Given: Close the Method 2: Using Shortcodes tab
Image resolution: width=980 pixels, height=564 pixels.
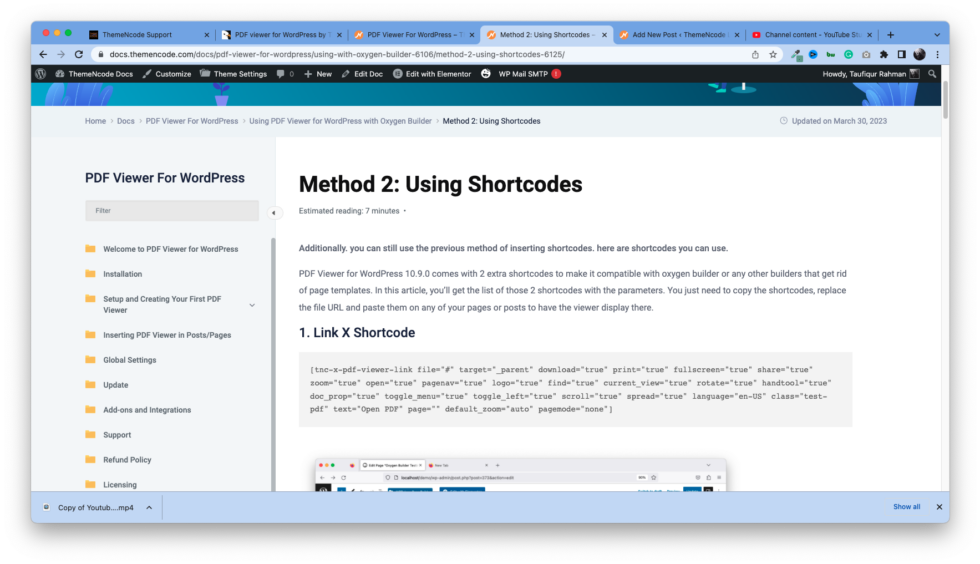Looking at the screenshot, I should click(x=604, y=35).
